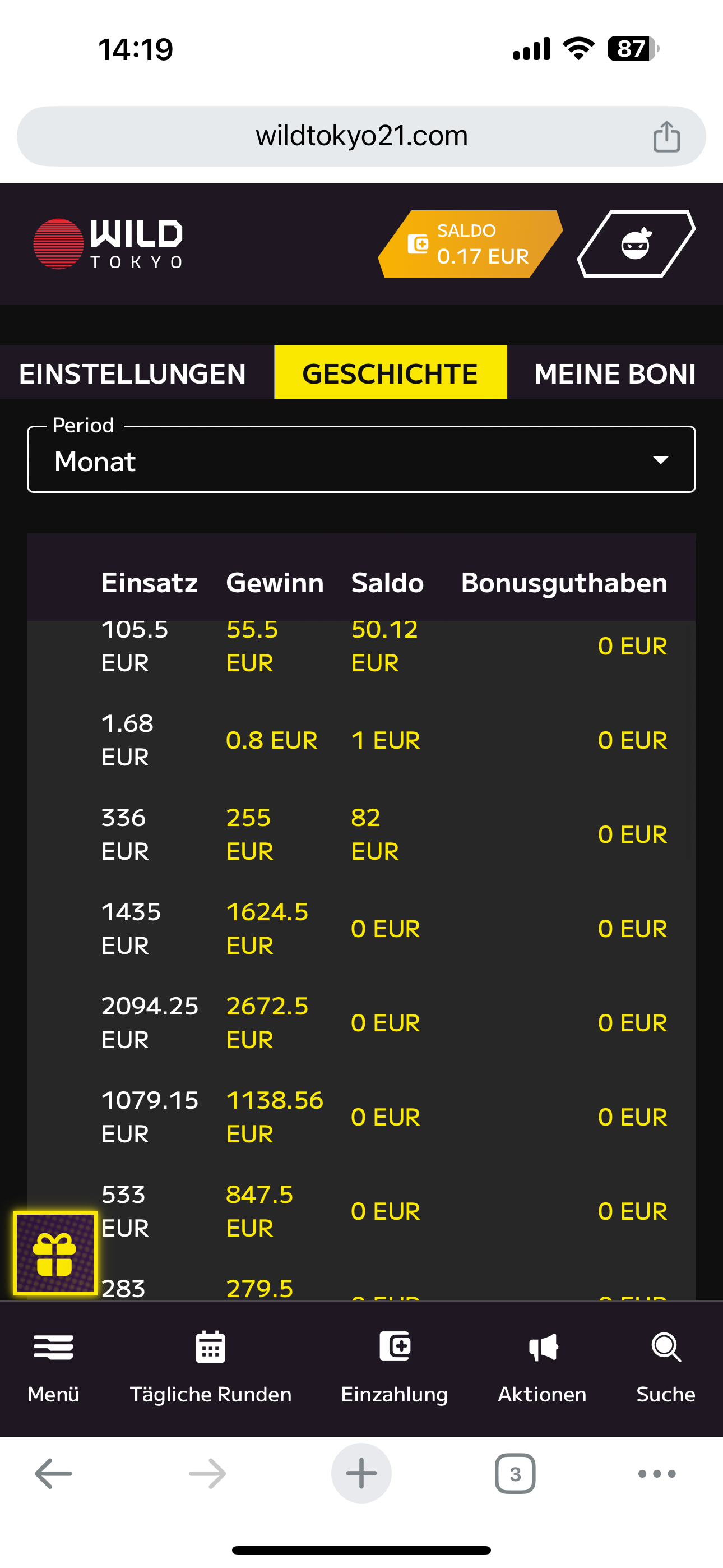Tap the Einzahlung deposit icon
Viewport: 723px width, 1568px height.
(395, 1346)
